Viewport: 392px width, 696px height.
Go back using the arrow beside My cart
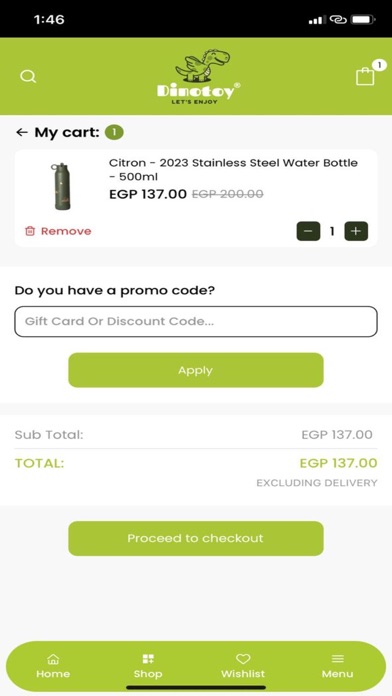coord(21,132)
